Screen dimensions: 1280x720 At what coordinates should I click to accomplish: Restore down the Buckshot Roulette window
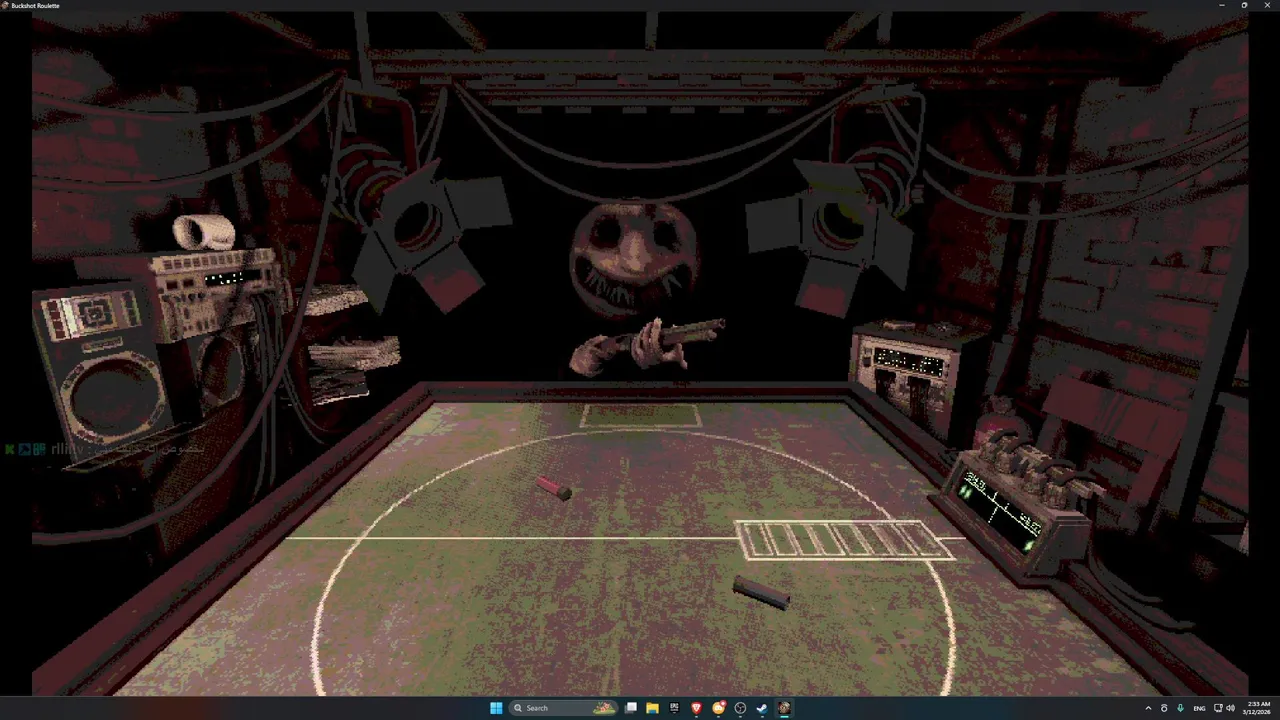(1244, 5)
